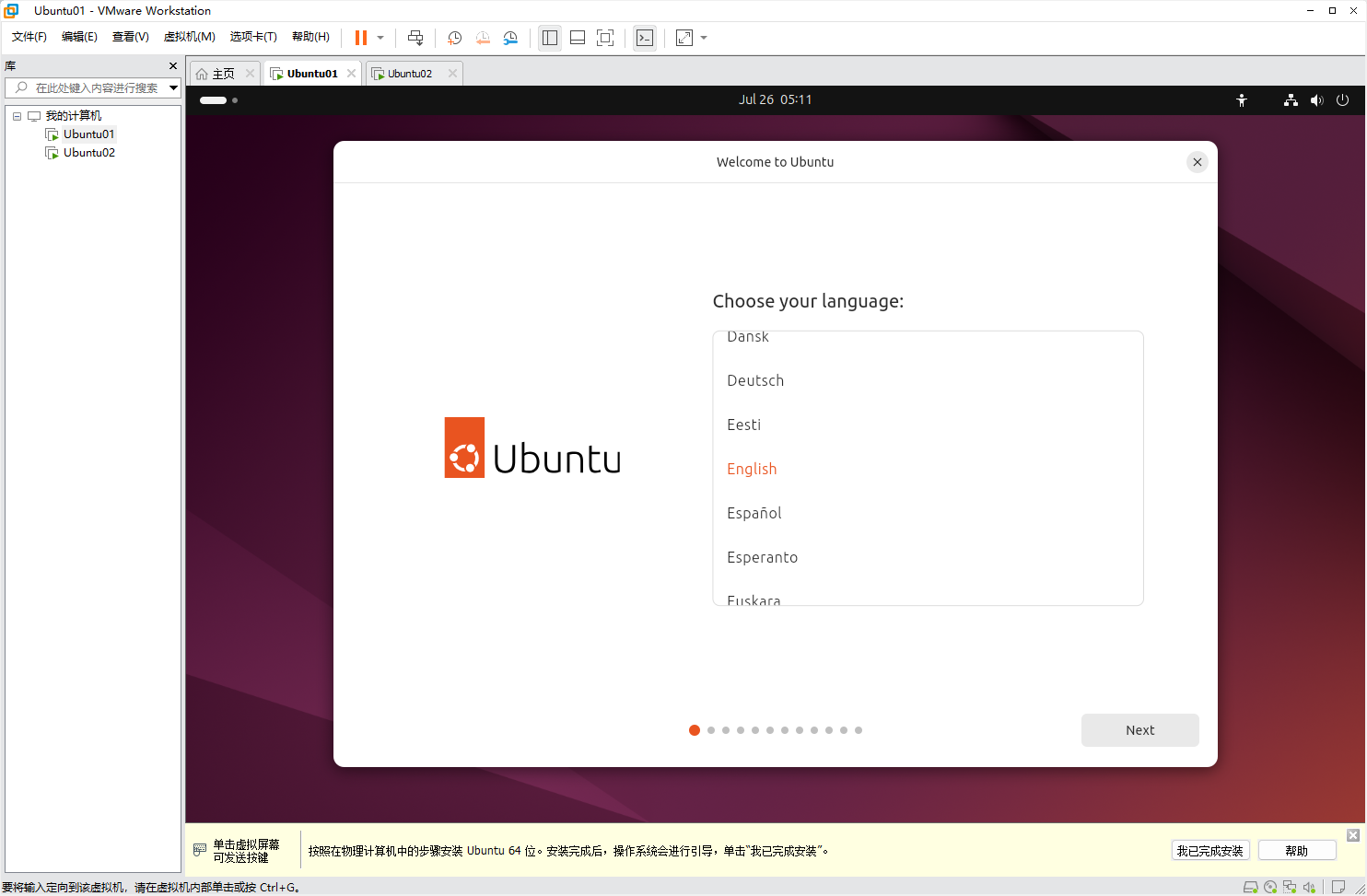
Task: Click the sound card status icon
Action: [x=1309, y=888]
